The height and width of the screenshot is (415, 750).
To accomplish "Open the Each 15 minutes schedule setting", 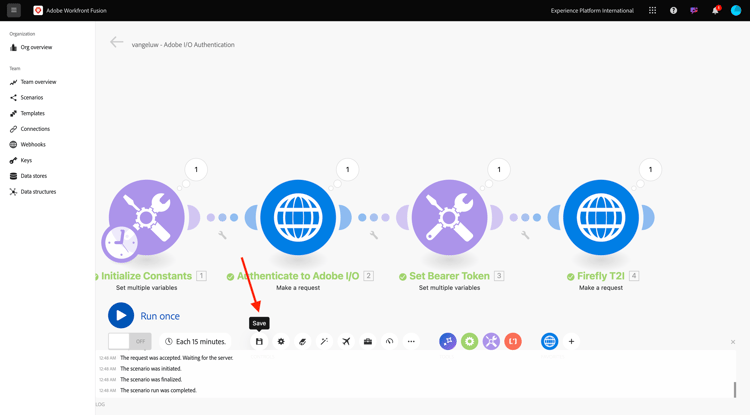I will [x=195, y=341].
